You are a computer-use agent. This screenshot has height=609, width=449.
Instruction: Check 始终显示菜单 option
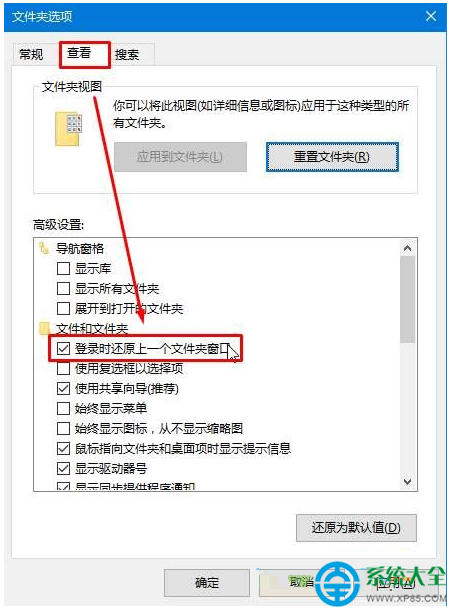click(x=63, y=408)
